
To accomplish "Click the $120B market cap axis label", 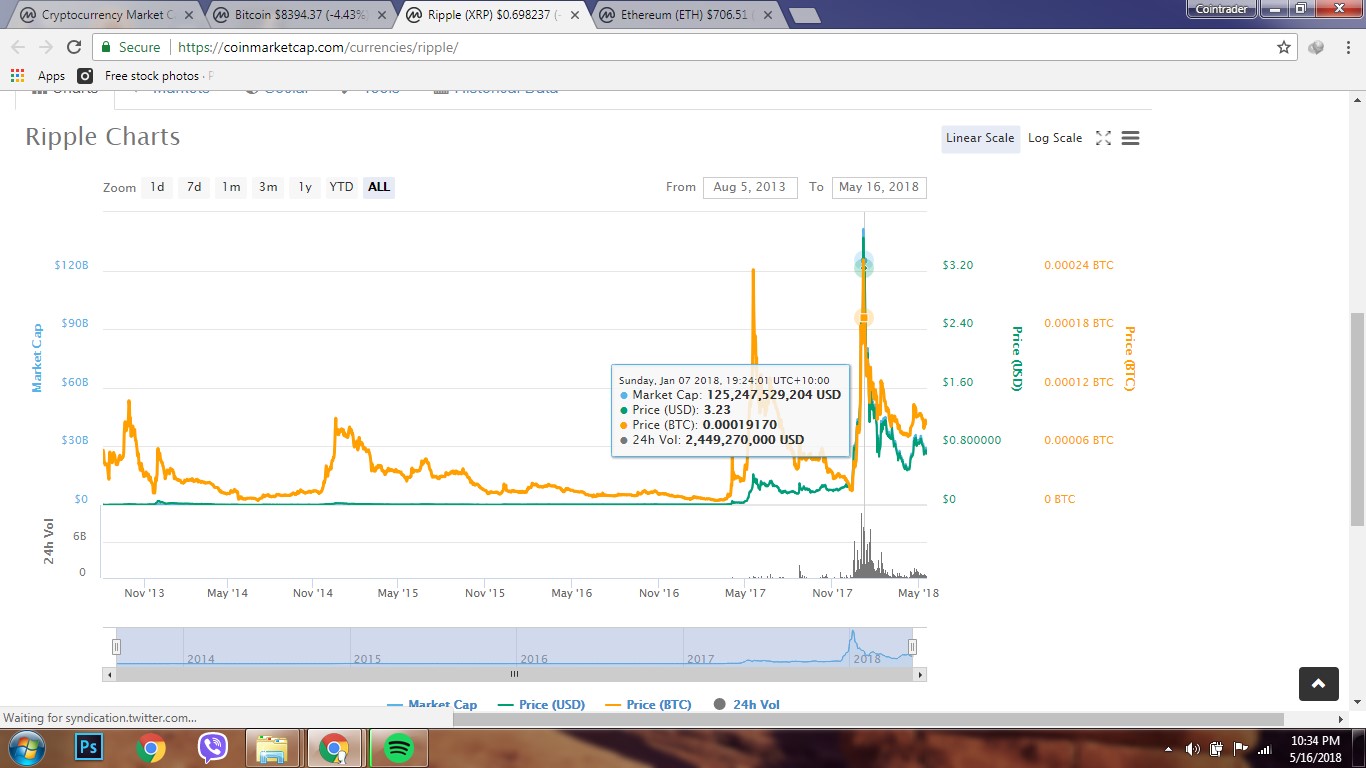I will (72, 265).
